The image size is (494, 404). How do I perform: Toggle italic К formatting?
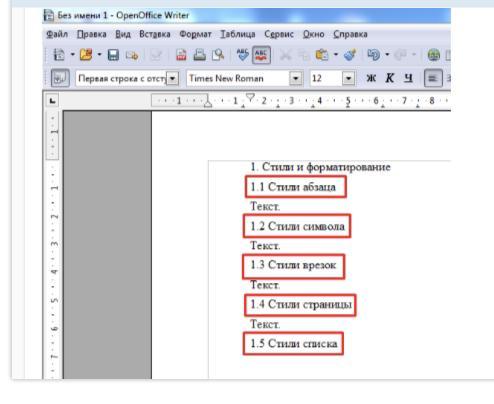[390, 78]
